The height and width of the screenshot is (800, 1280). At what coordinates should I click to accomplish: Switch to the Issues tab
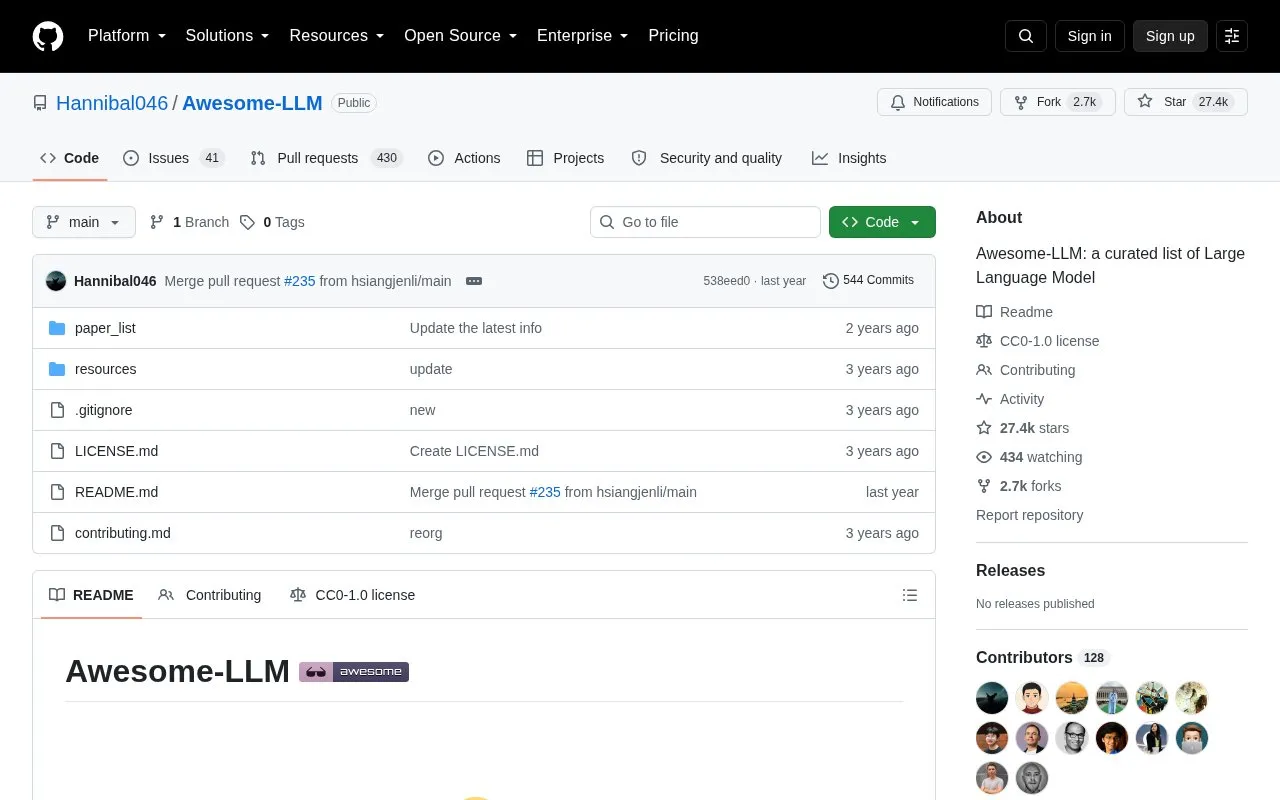coord(174,158)
